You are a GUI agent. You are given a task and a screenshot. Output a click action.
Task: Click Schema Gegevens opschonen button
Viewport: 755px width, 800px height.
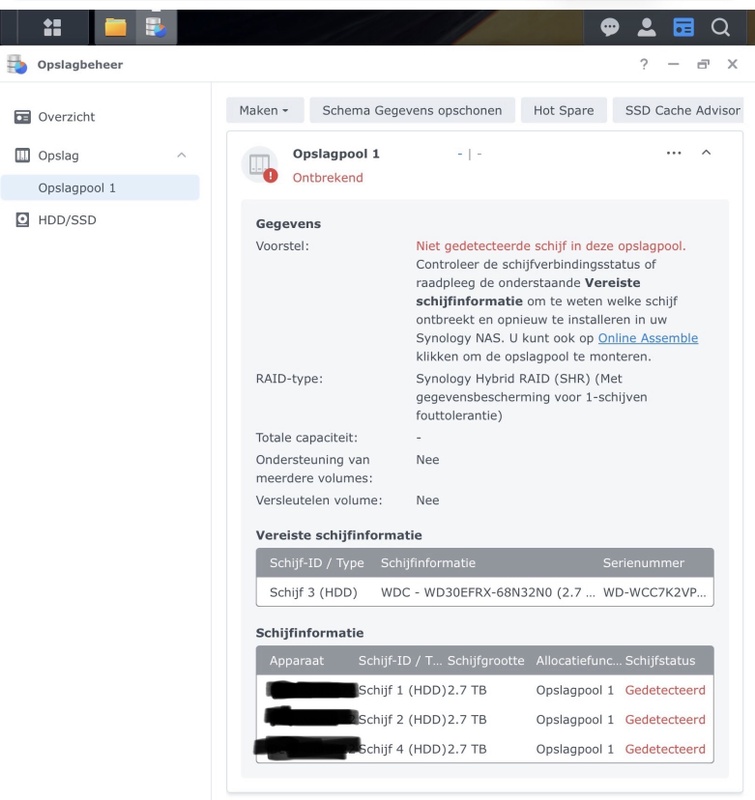tap(412, 110)
